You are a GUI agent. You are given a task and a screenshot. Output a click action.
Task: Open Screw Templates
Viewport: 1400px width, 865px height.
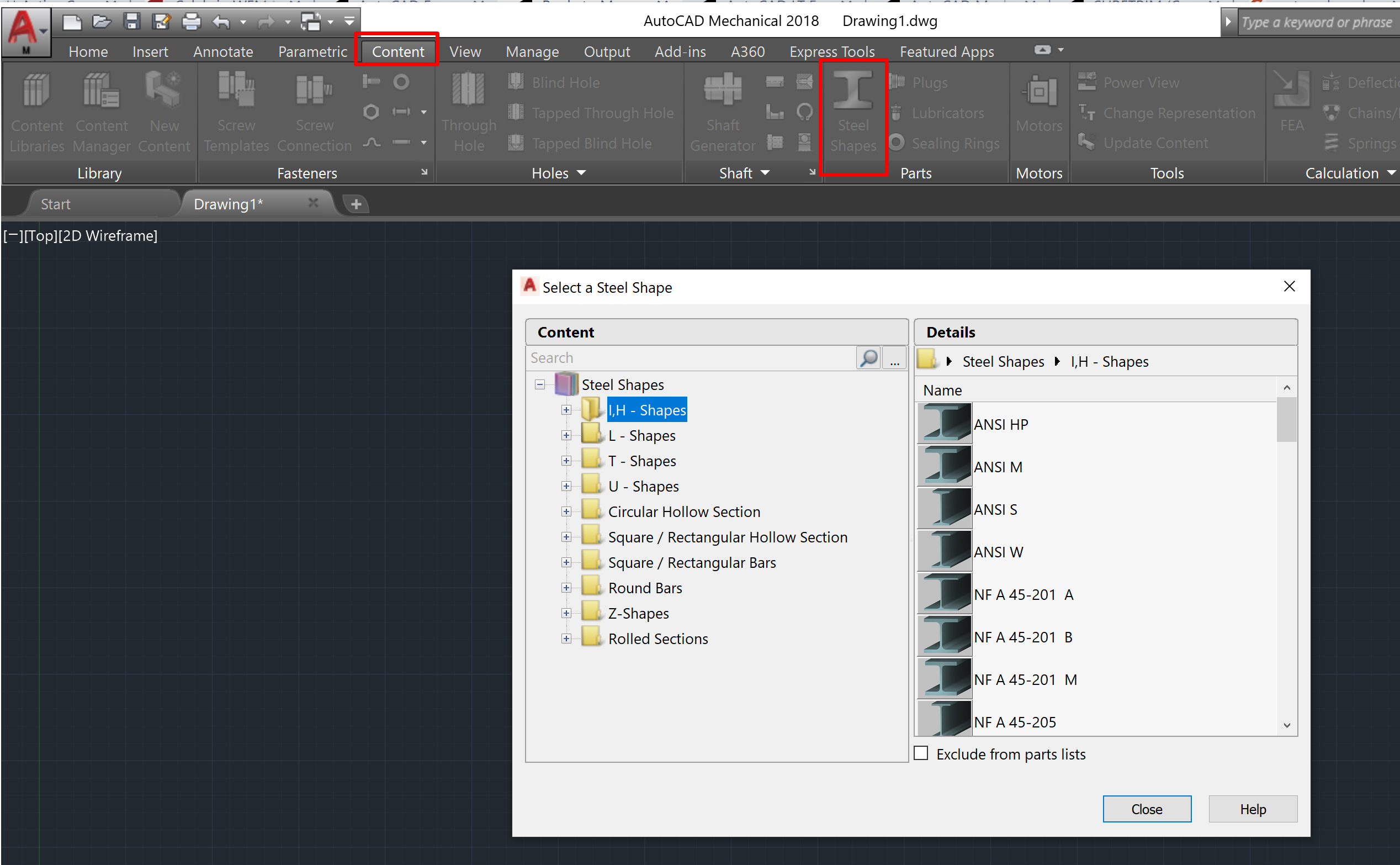coord(236,112)
